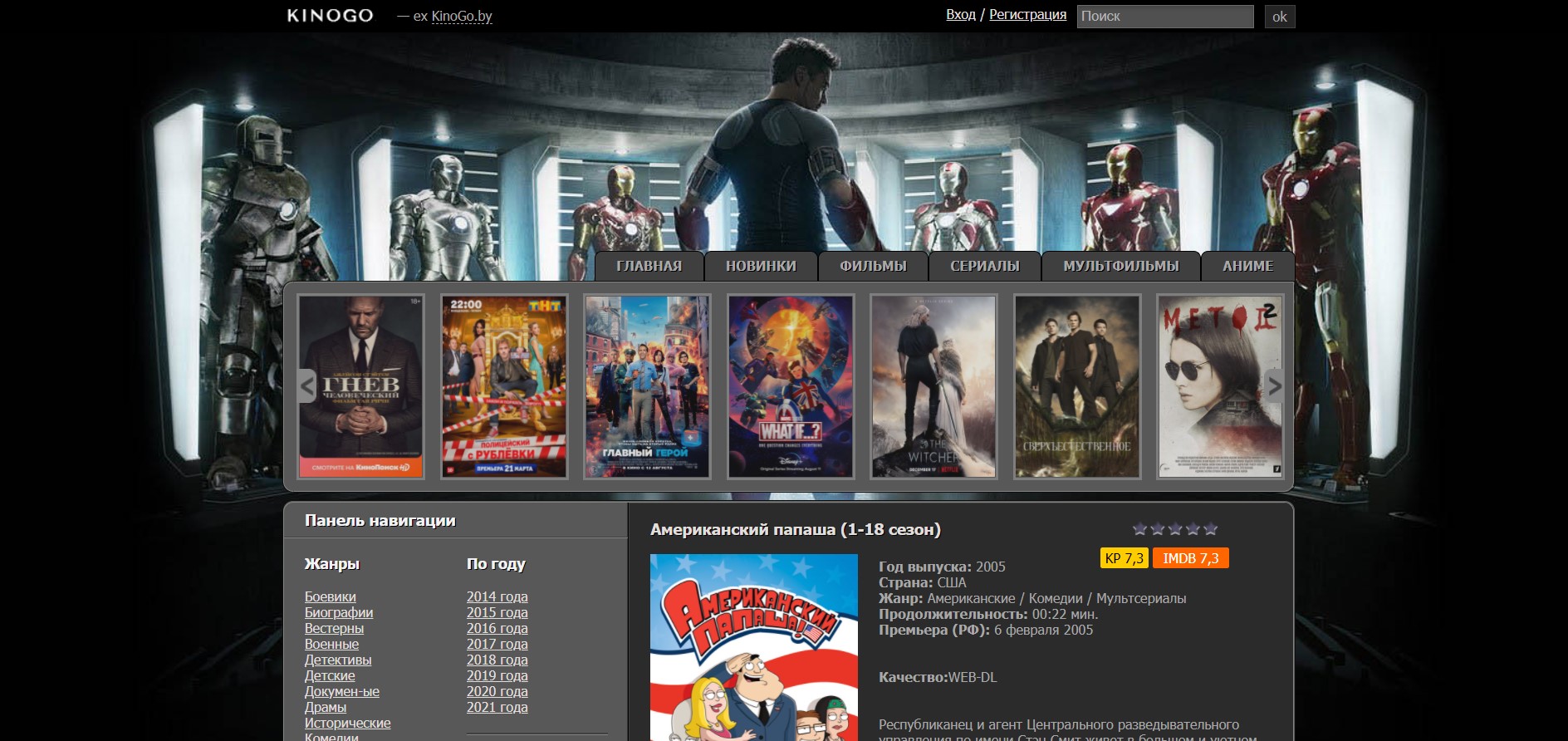Filter by 2021 года
1568x741 pixels.
pos(497,707)
